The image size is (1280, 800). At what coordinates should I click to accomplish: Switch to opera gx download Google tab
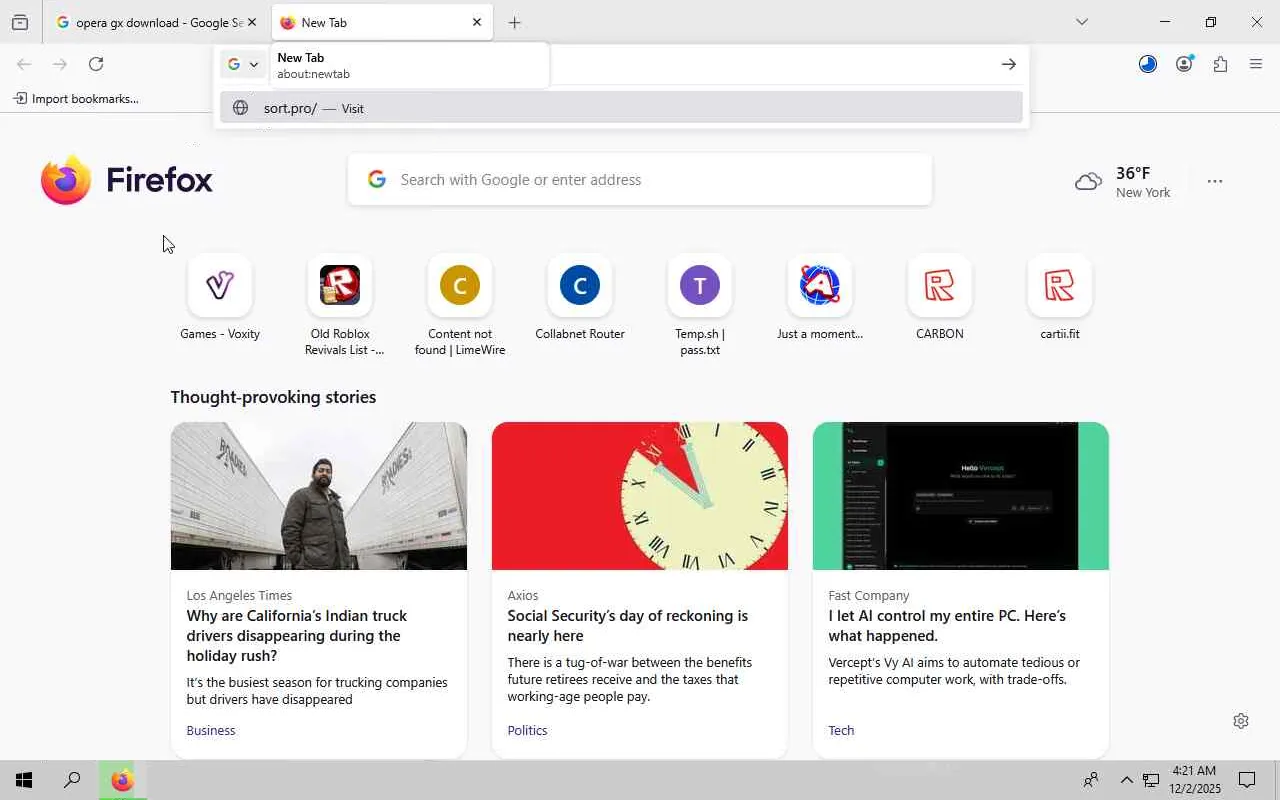coord(149,22)
